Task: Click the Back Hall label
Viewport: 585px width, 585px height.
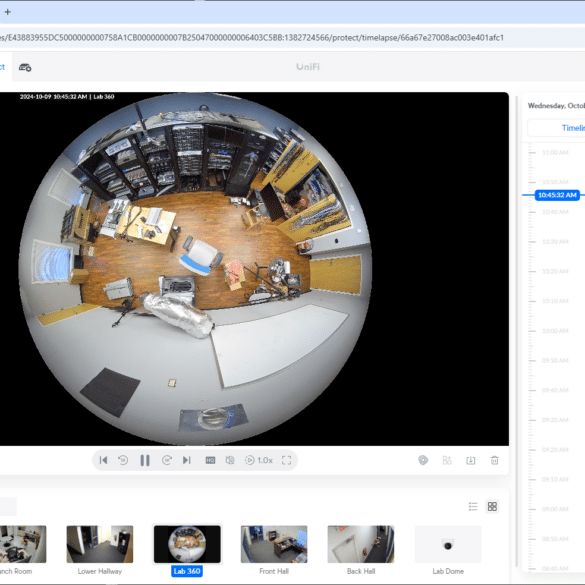Action: point(361,571)
